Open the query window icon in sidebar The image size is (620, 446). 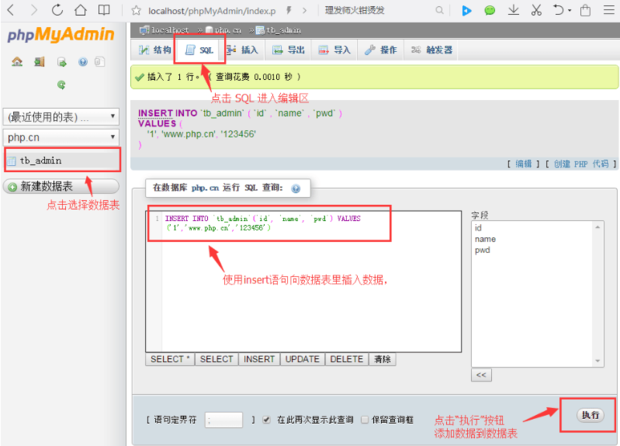(x=62, y=62)
